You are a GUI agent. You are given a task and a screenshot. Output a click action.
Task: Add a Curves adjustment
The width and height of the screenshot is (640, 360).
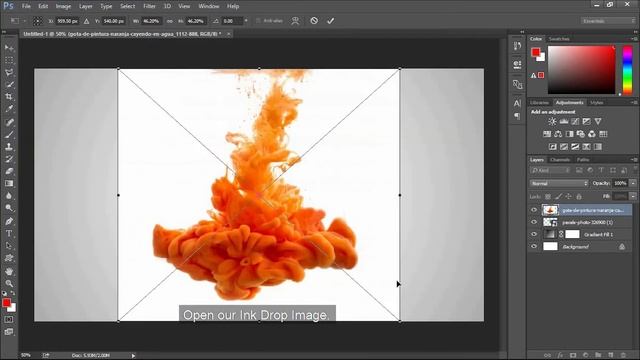(x=575, y=121)
